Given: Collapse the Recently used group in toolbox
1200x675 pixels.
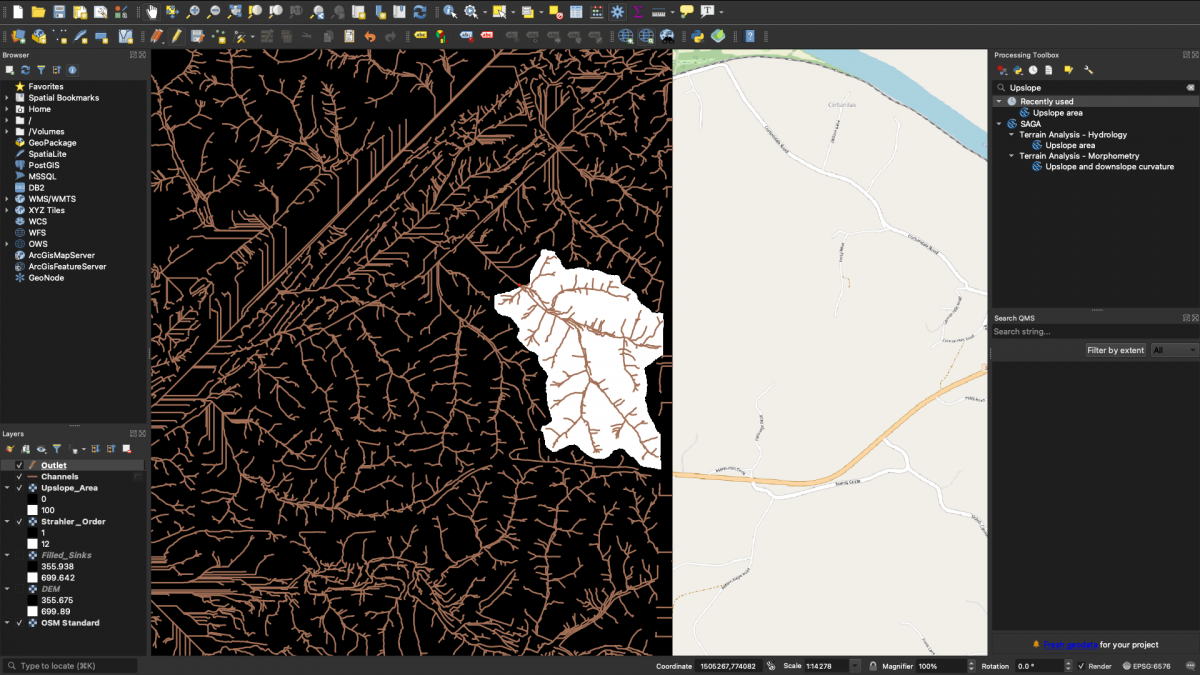Looking at the screenshot, I should [999, 101].
